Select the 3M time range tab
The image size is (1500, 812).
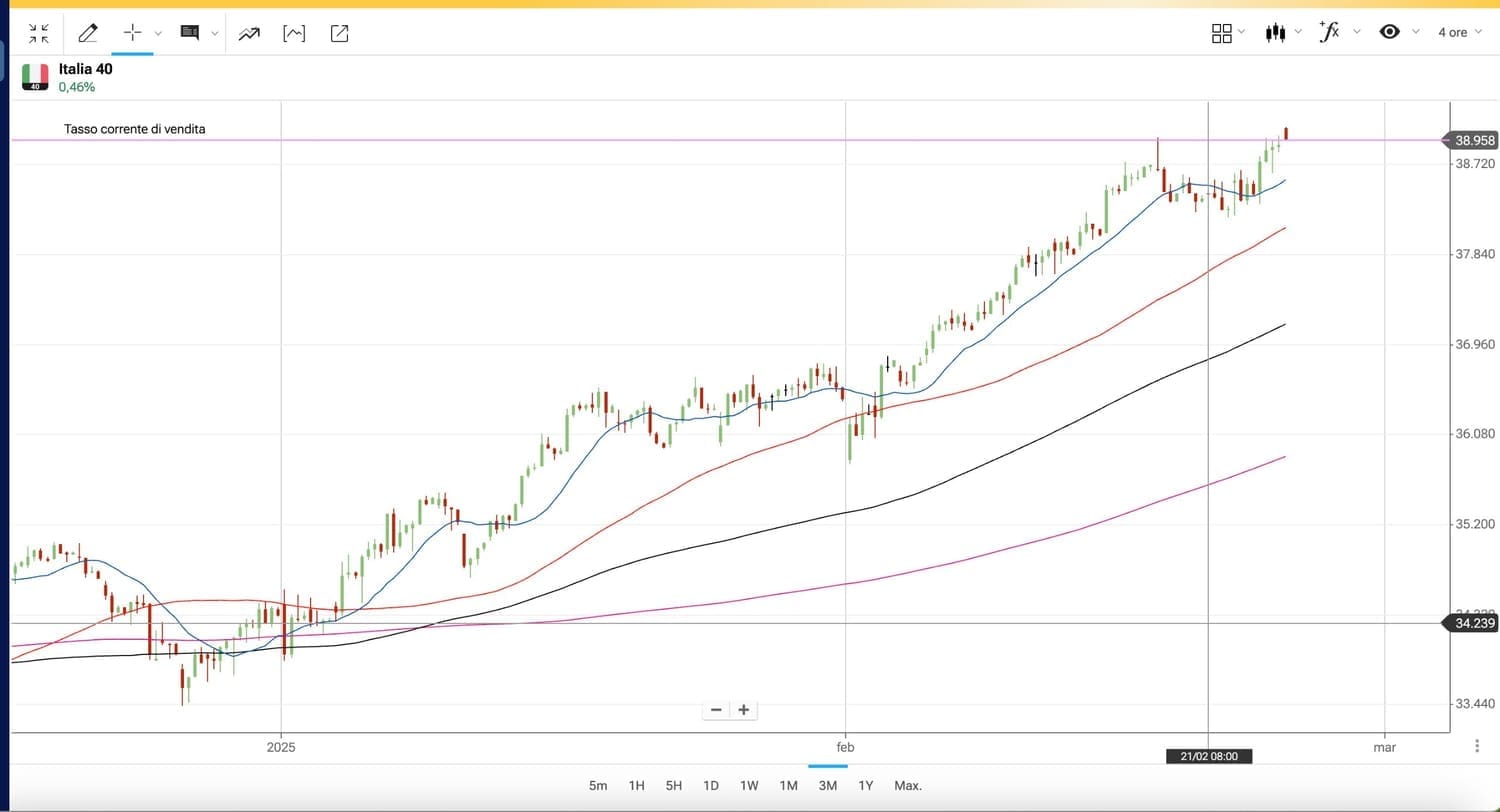click(827, 785)
